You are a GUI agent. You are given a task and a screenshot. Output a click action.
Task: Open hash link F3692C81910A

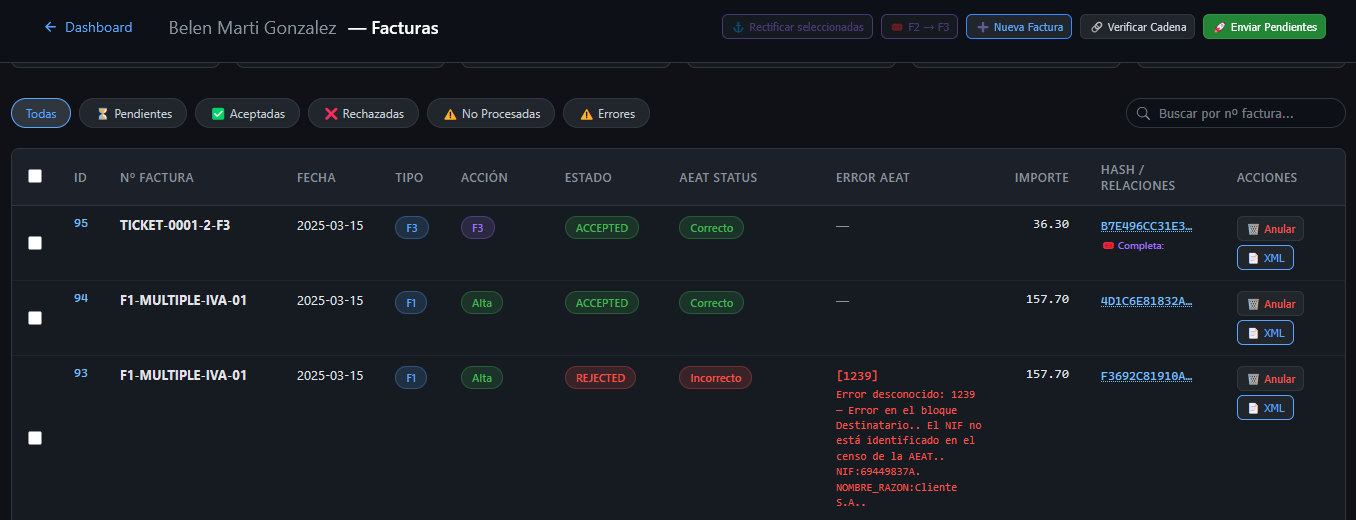(1146, 376)
